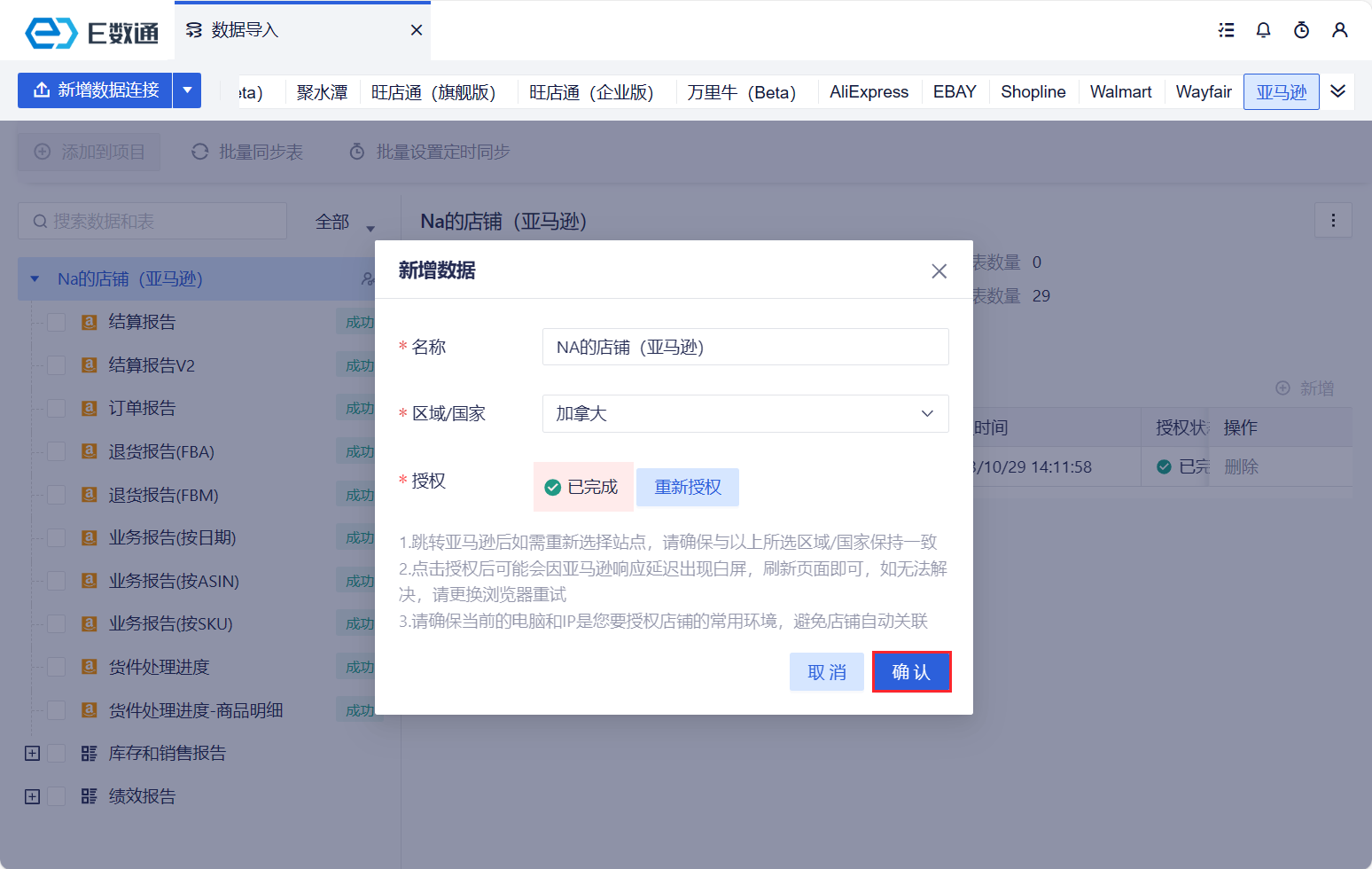The height and width of the screenshot is (869, 1372).
Task: Check the 业务报告(按日期) checkbox
Action: pyautogui.click(x=56, y=537)
